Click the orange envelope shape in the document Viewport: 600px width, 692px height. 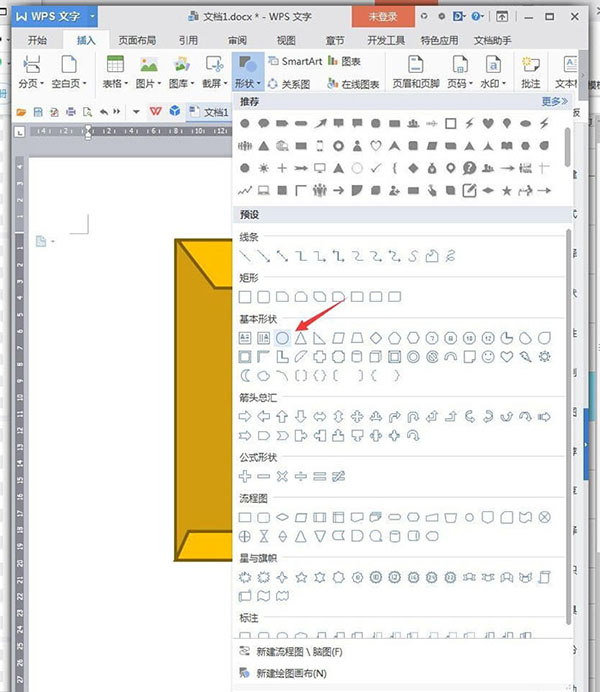click(x=203, y=400)
